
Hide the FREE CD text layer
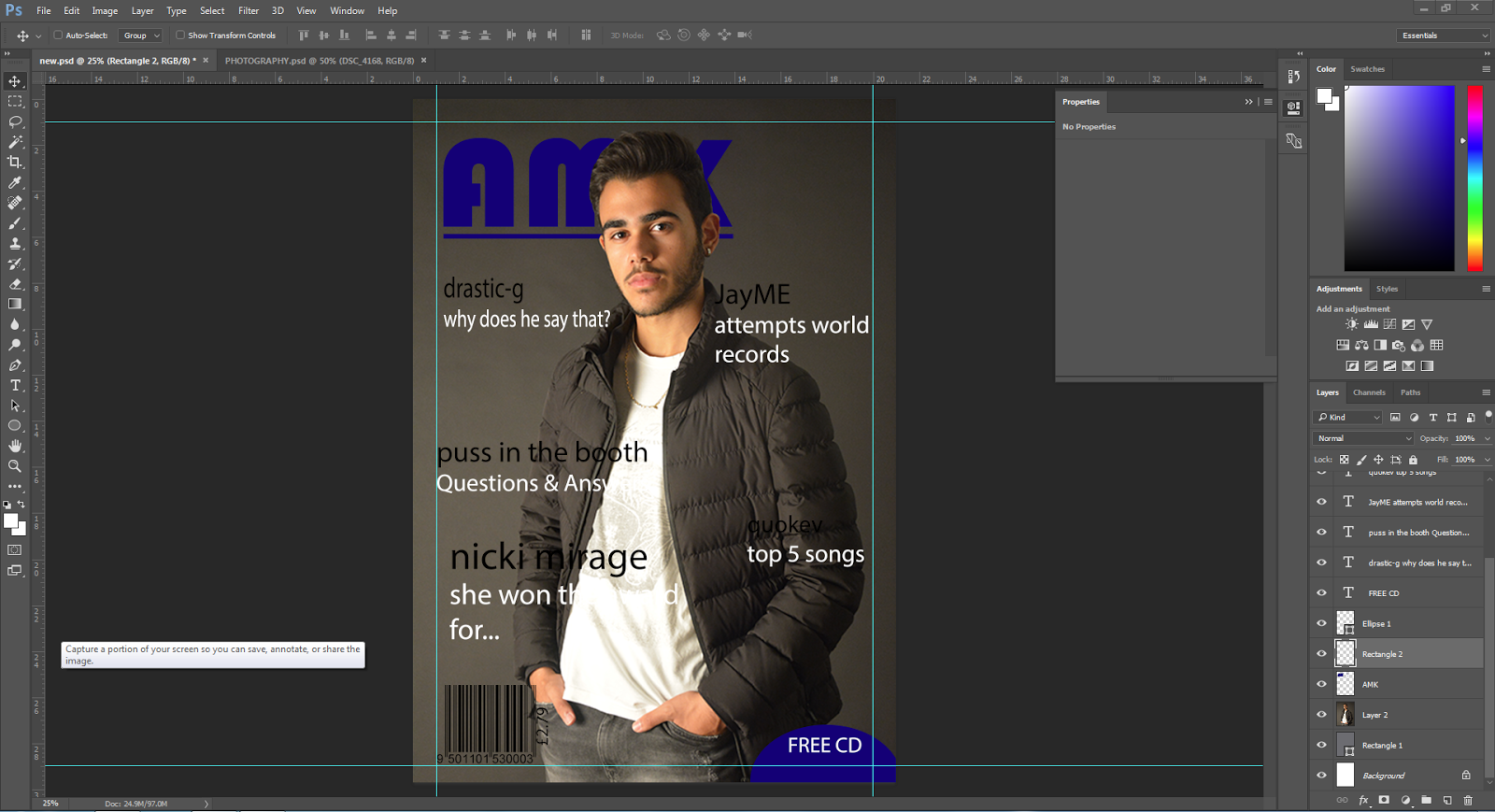point(1321,592)
